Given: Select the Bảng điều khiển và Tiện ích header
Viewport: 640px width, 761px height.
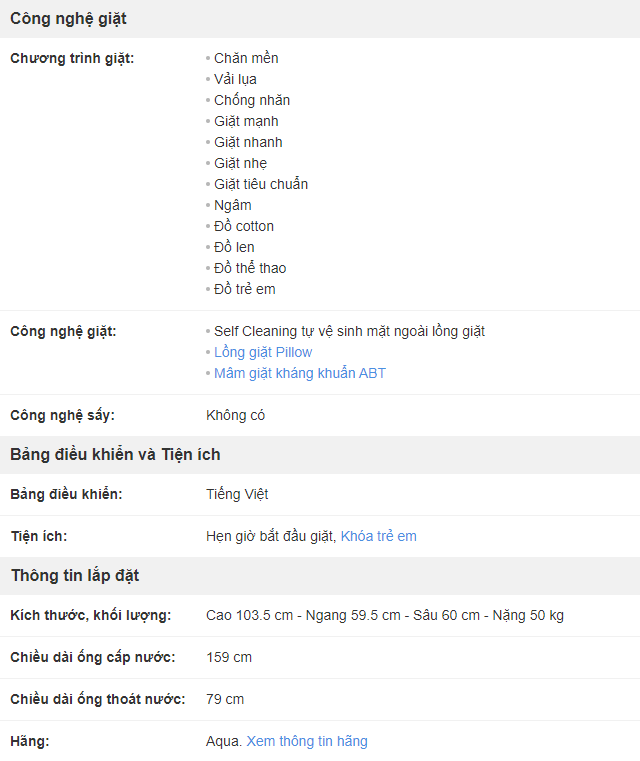Looking at the screenshot, I should pos(115,455).
